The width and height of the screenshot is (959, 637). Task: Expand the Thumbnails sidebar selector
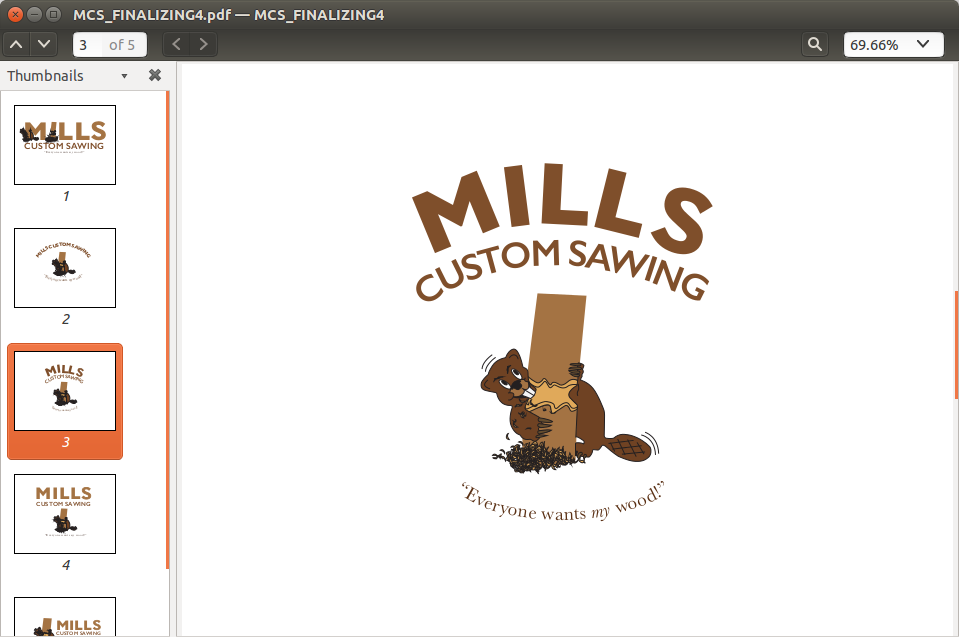click(x=67, y=76)
